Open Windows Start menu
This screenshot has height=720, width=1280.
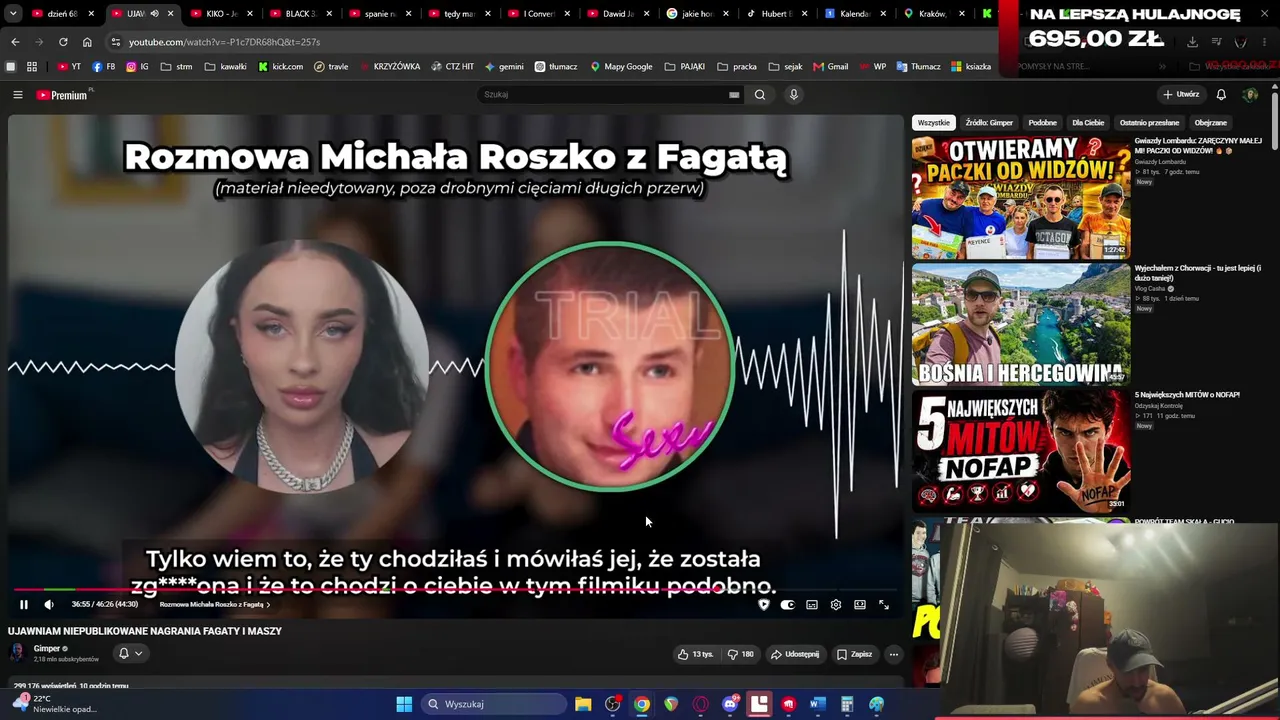click(404, 704)
